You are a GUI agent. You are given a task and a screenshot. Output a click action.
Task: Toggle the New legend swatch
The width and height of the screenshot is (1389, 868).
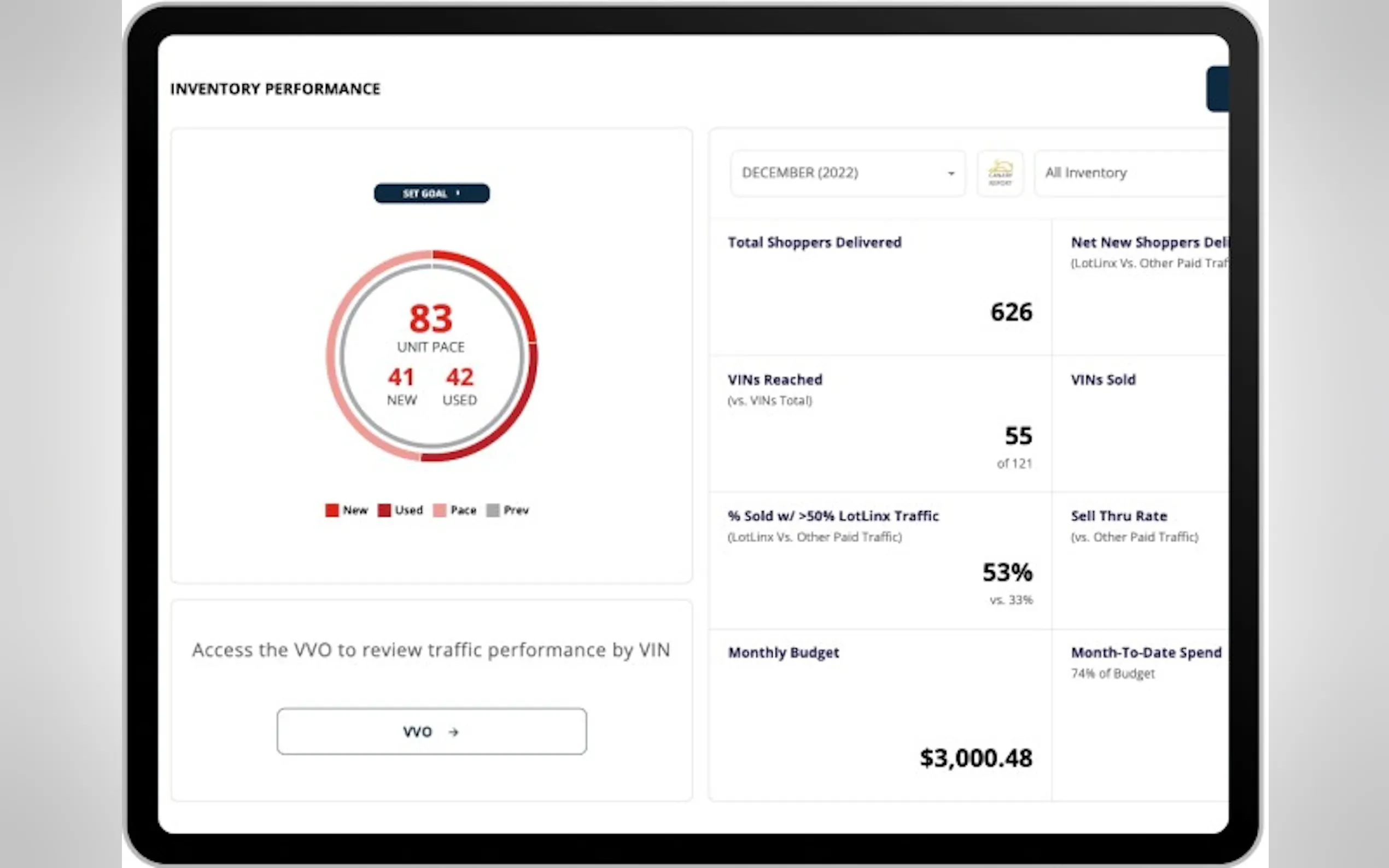(332, 511)
